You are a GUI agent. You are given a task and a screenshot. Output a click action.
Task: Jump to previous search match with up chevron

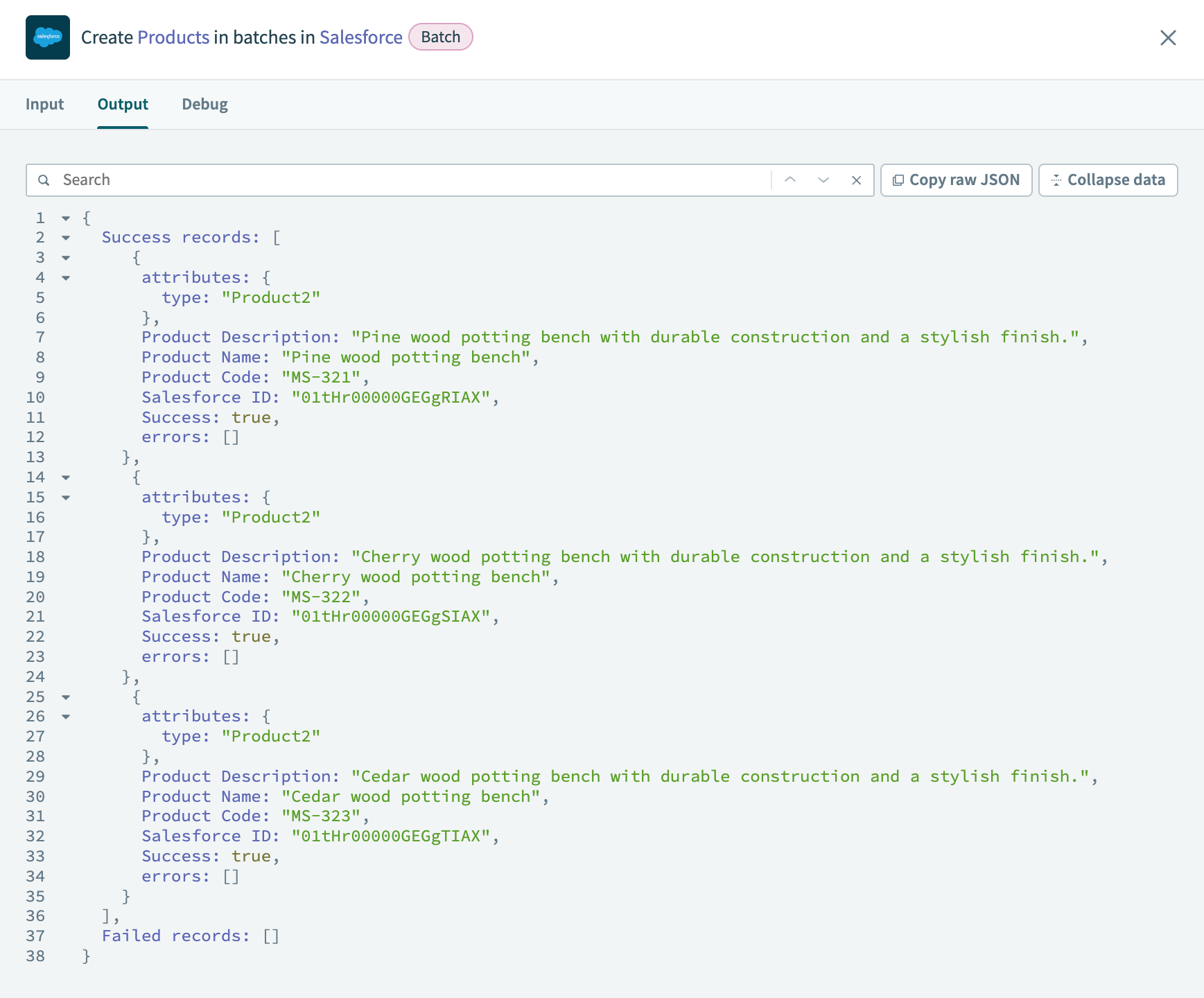pos(790,180)
